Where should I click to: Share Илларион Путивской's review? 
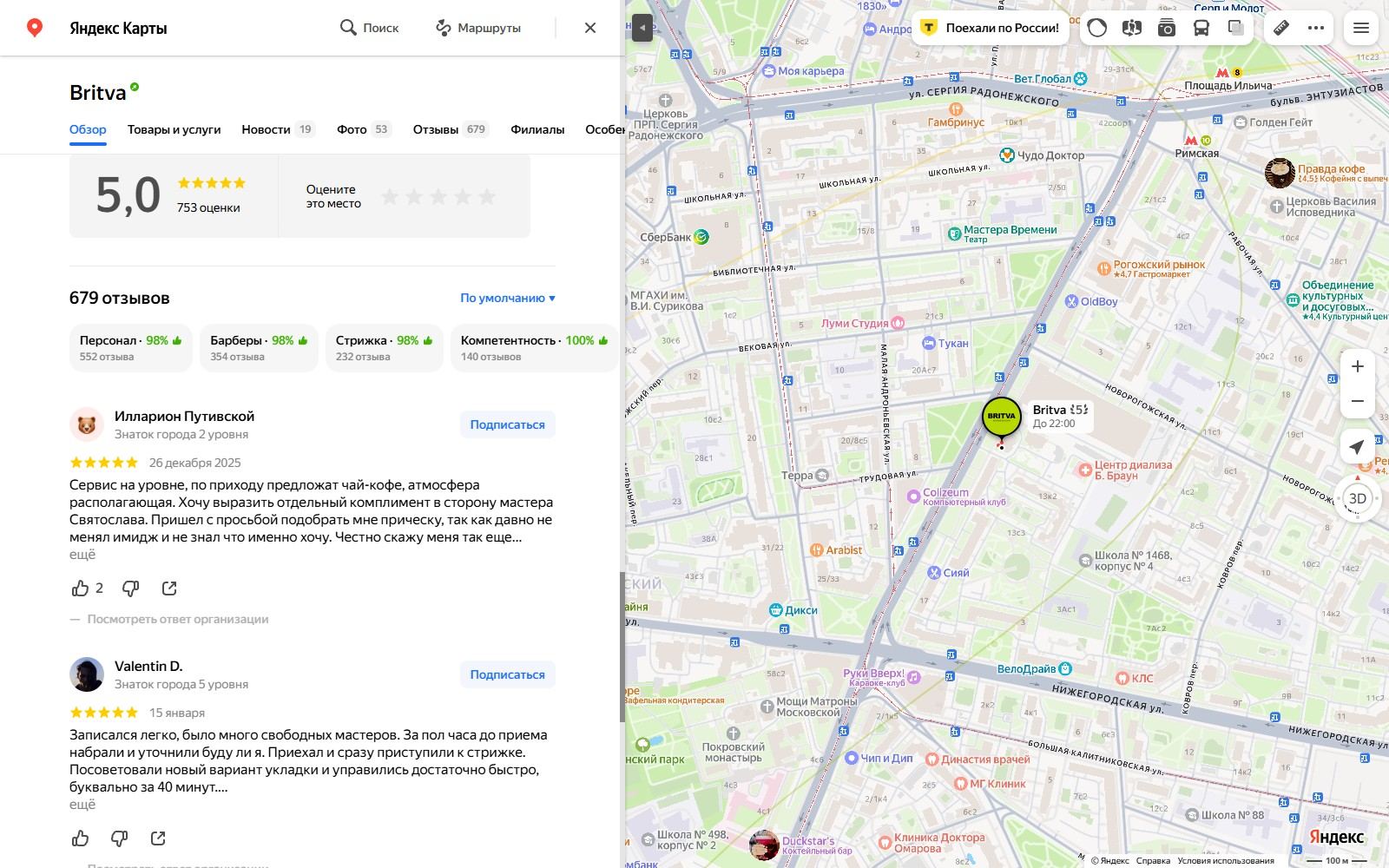[x=169, y=589]
